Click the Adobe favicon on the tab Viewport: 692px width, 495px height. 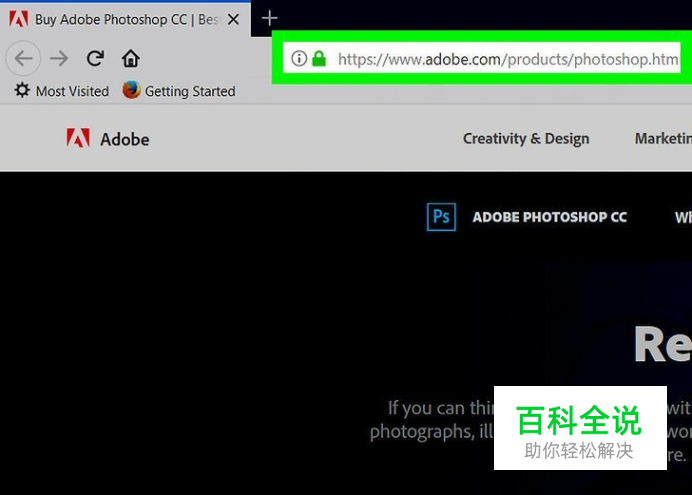(19, 19)
